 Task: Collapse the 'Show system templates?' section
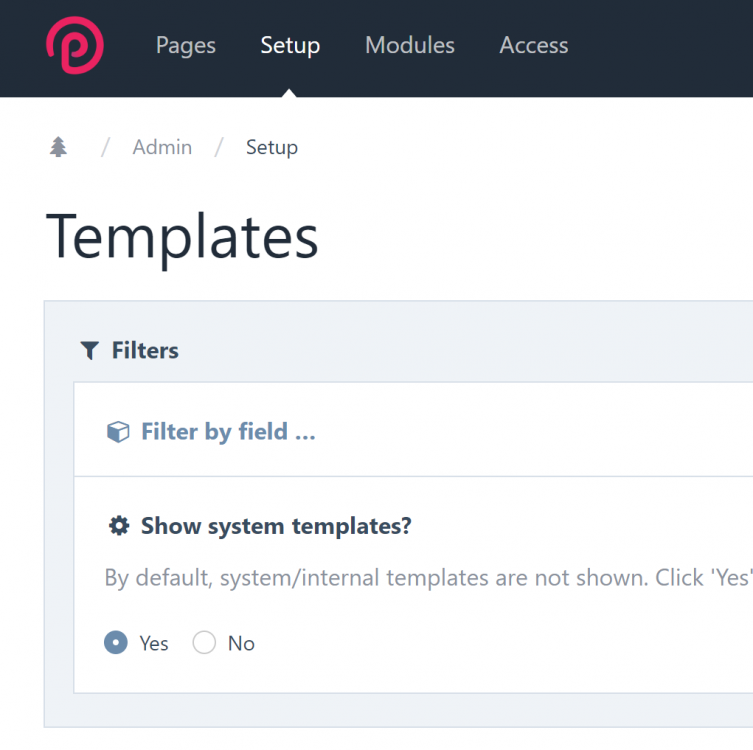275,526
